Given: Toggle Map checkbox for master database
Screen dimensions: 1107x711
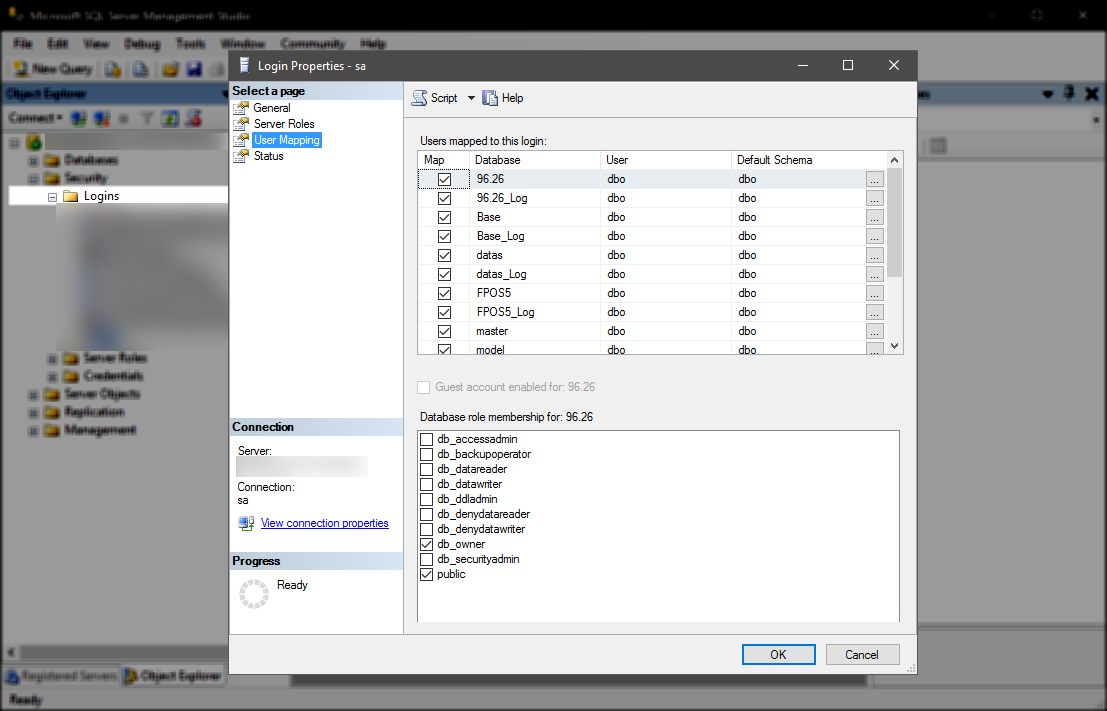Looking at the screenshot, I should pyautogui.click(x=444, y=332).
